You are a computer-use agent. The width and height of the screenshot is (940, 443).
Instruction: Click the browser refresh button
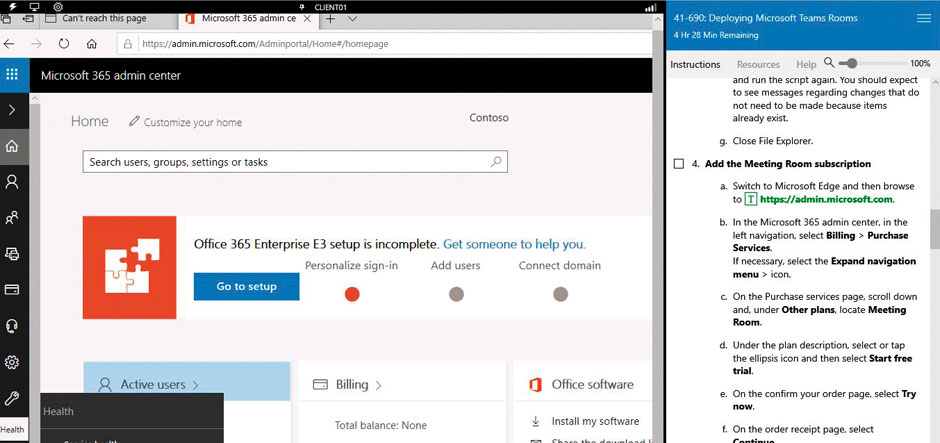click(x=64, y=44)
